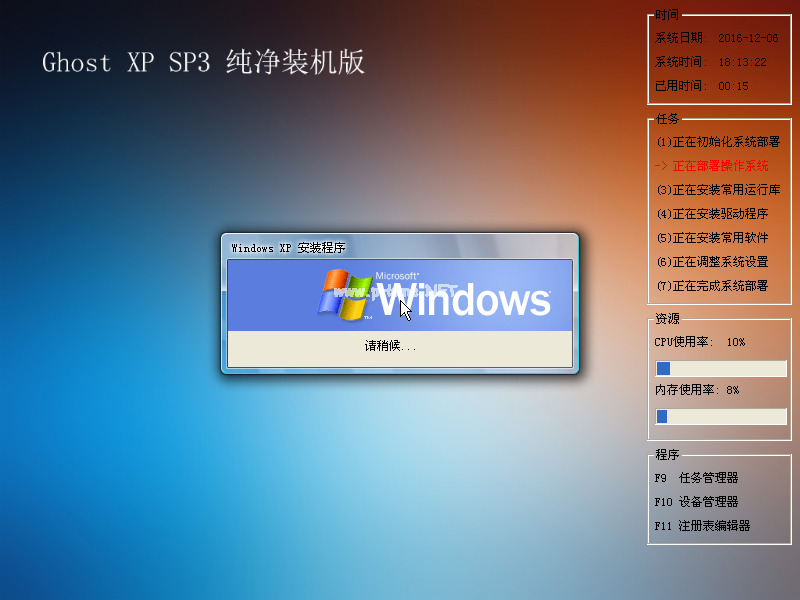Open 注册表编辑器 via the F11 entry
Image resolution: width=800 pixels, height=600 pixels.
[701, 525]
